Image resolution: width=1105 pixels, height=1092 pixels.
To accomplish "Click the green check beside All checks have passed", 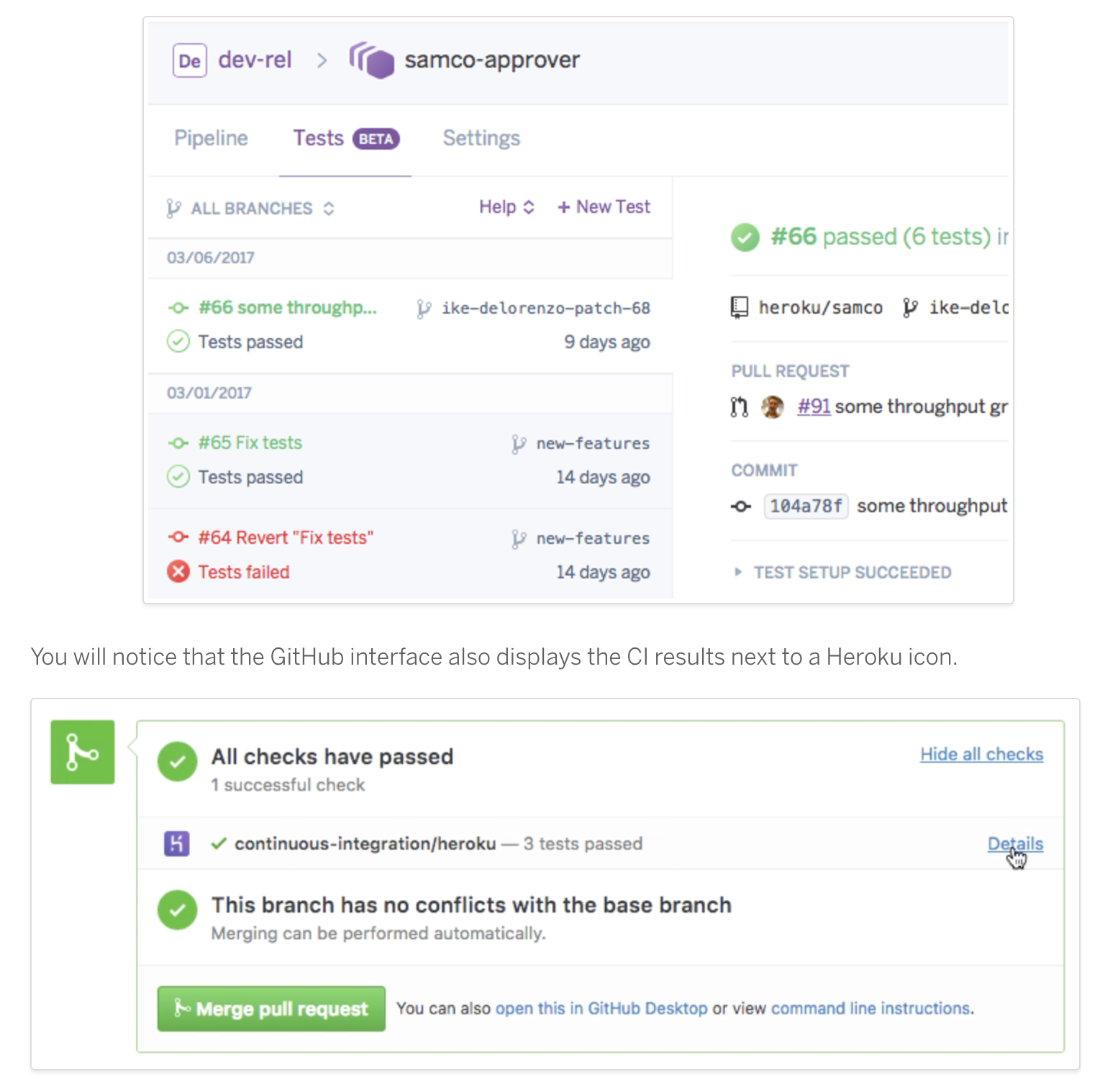I will pos(178,761).
